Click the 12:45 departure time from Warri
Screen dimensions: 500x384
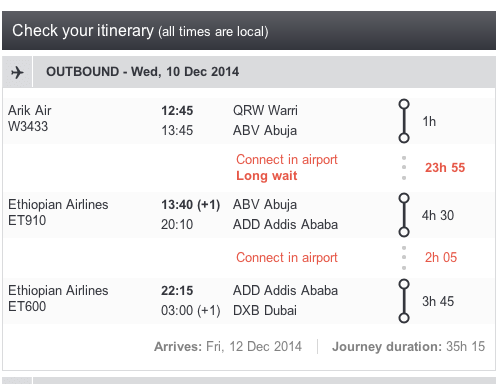point(177,111)
